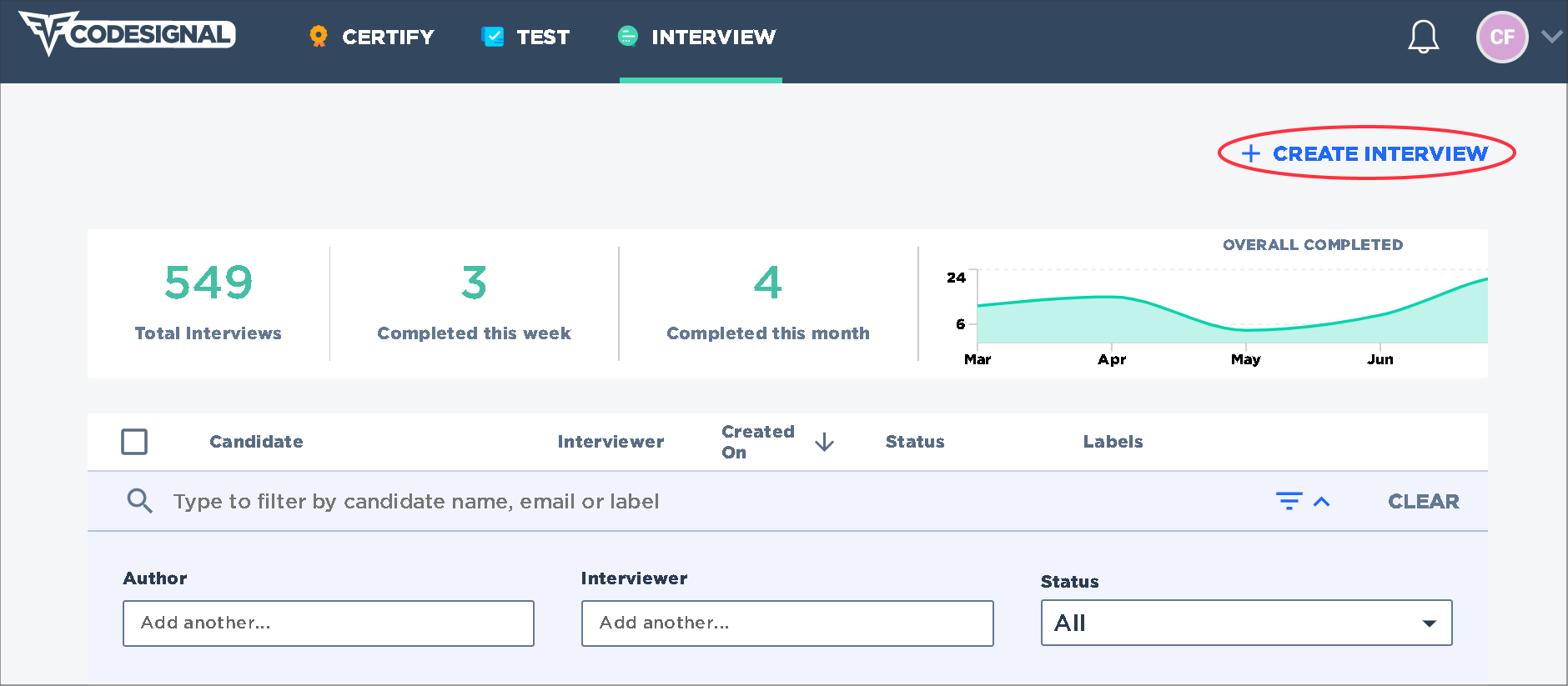1568x686 pixels.
Task: Switch to the Certify tab
Action: [x=388, y=37]
